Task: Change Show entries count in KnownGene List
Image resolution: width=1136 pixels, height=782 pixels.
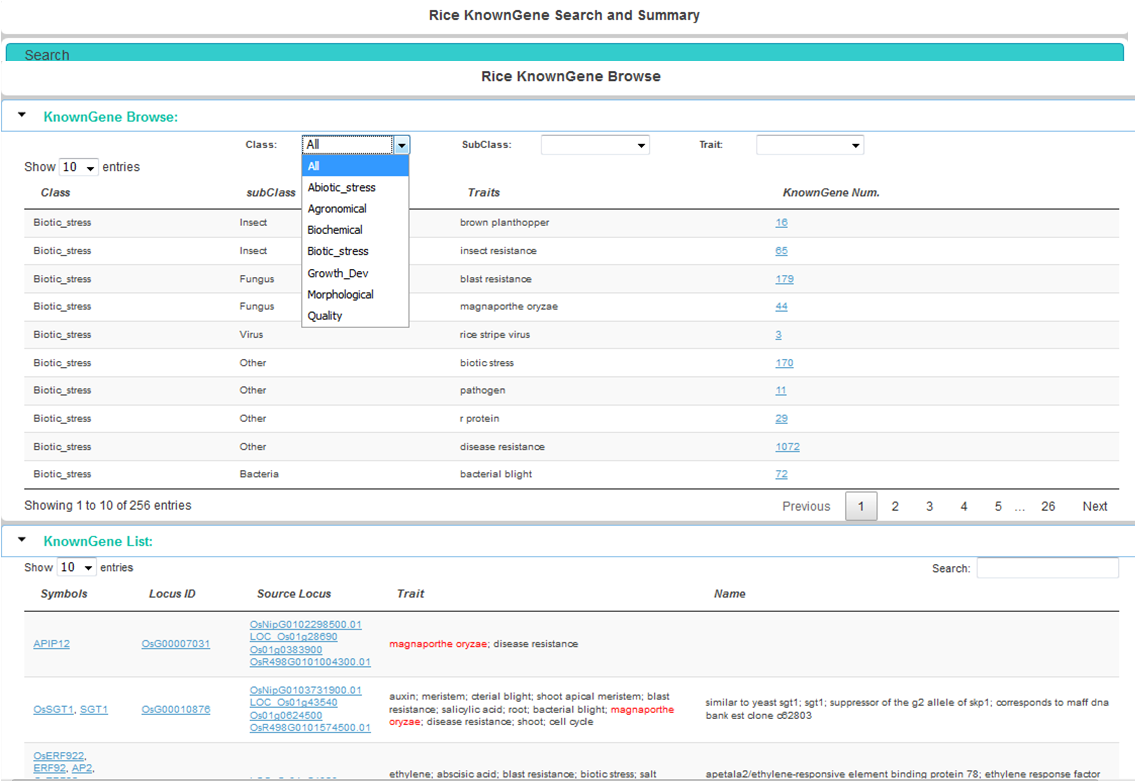Action: 77,567
